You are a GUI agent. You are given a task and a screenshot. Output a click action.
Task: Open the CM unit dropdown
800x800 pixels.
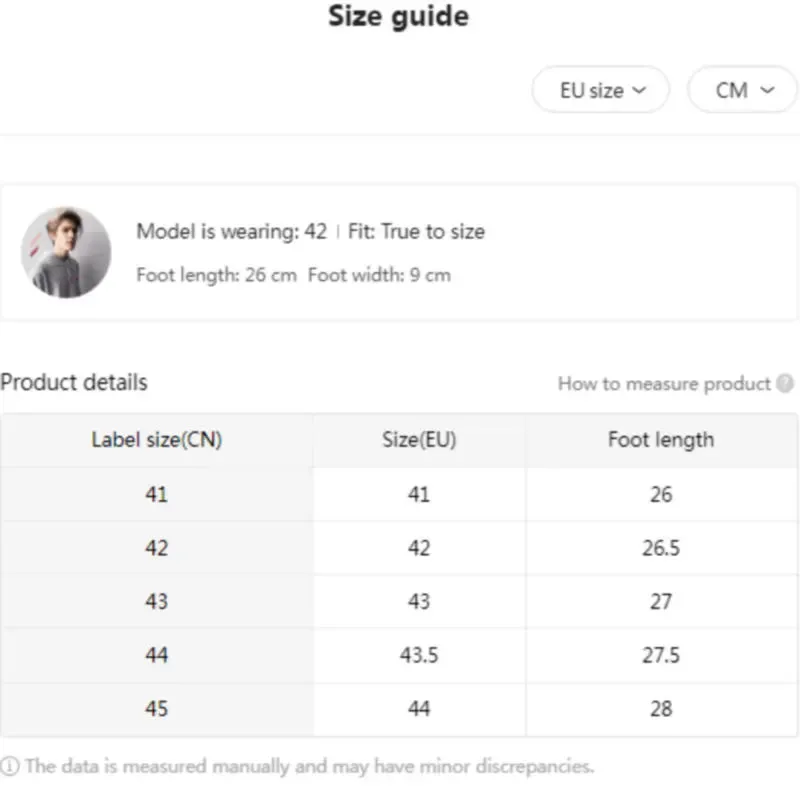tap(743, 90)
